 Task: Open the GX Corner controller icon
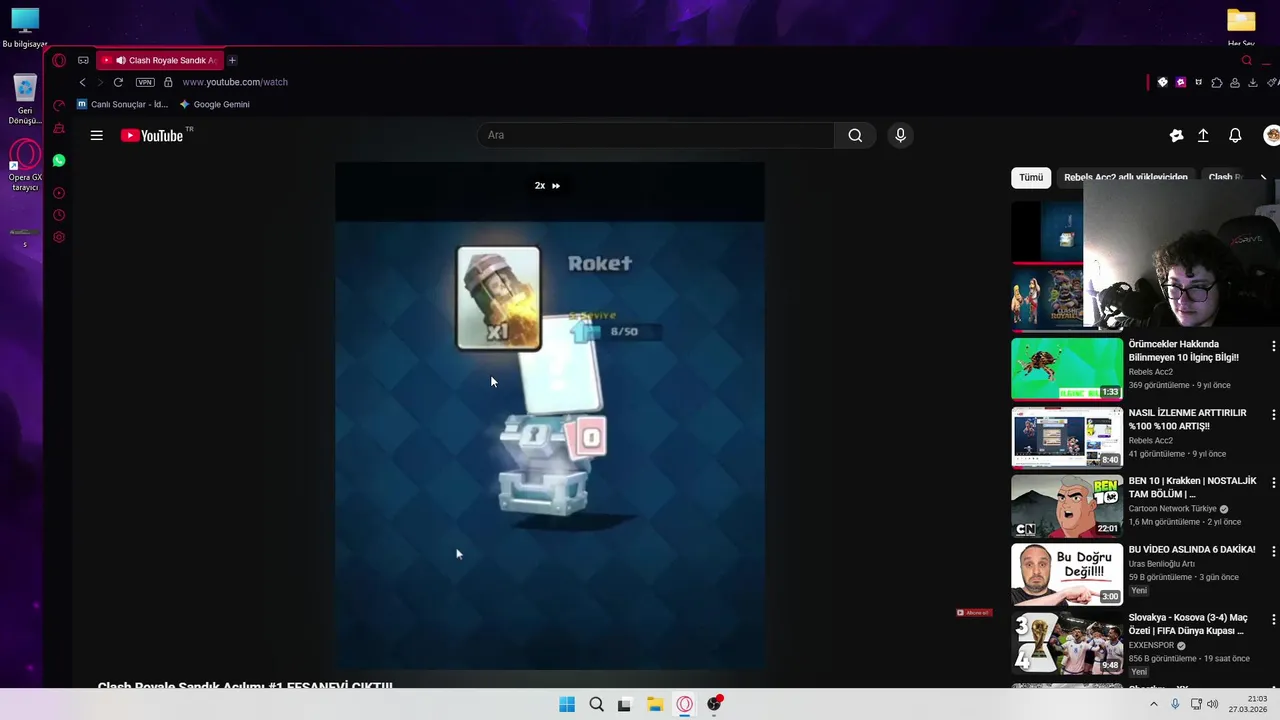(83, 60)
